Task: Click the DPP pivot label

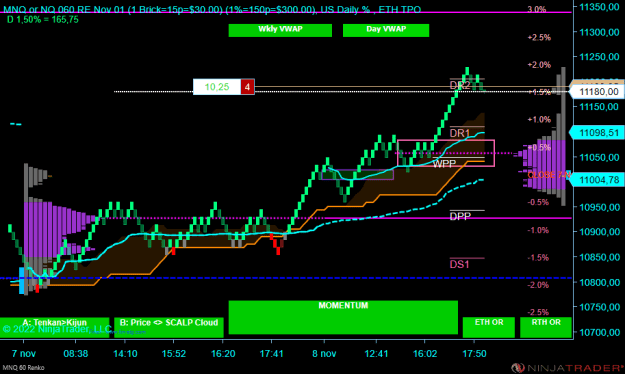Action: coord(460,216)
